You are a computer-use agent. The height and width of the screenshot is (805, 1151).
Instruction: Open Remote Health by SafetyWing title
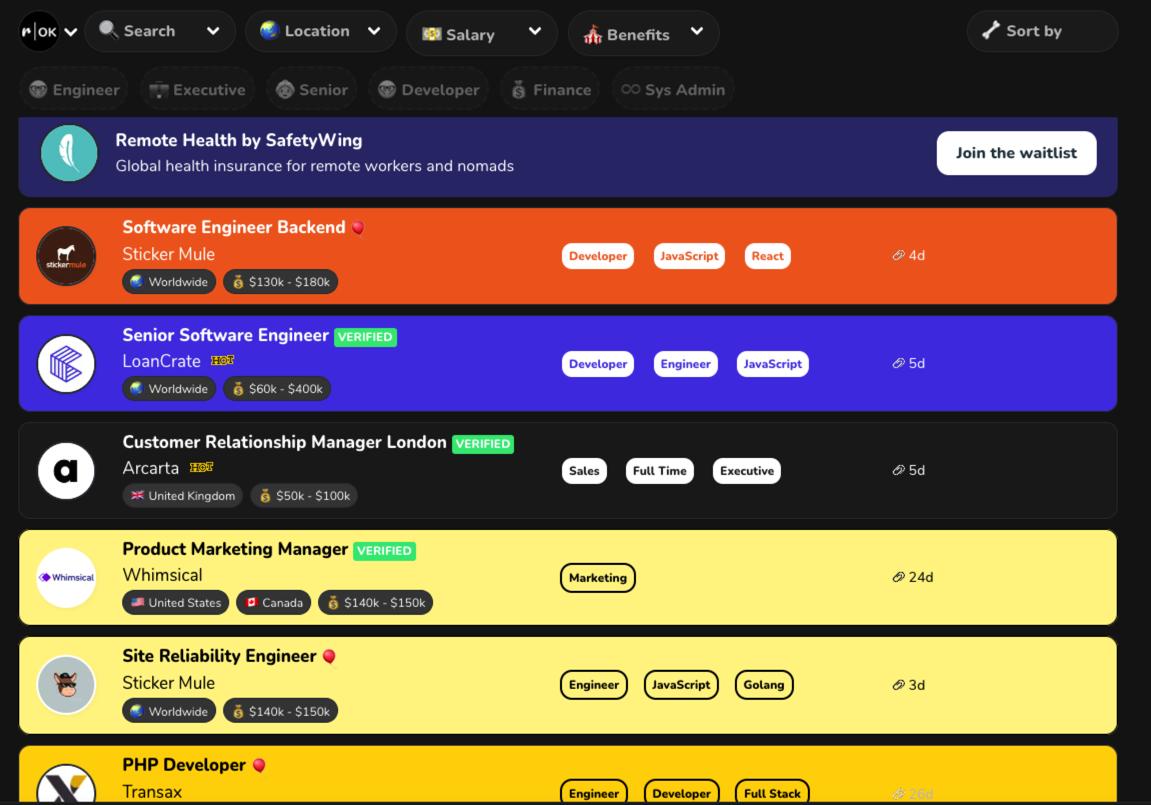tap(239, 140)
